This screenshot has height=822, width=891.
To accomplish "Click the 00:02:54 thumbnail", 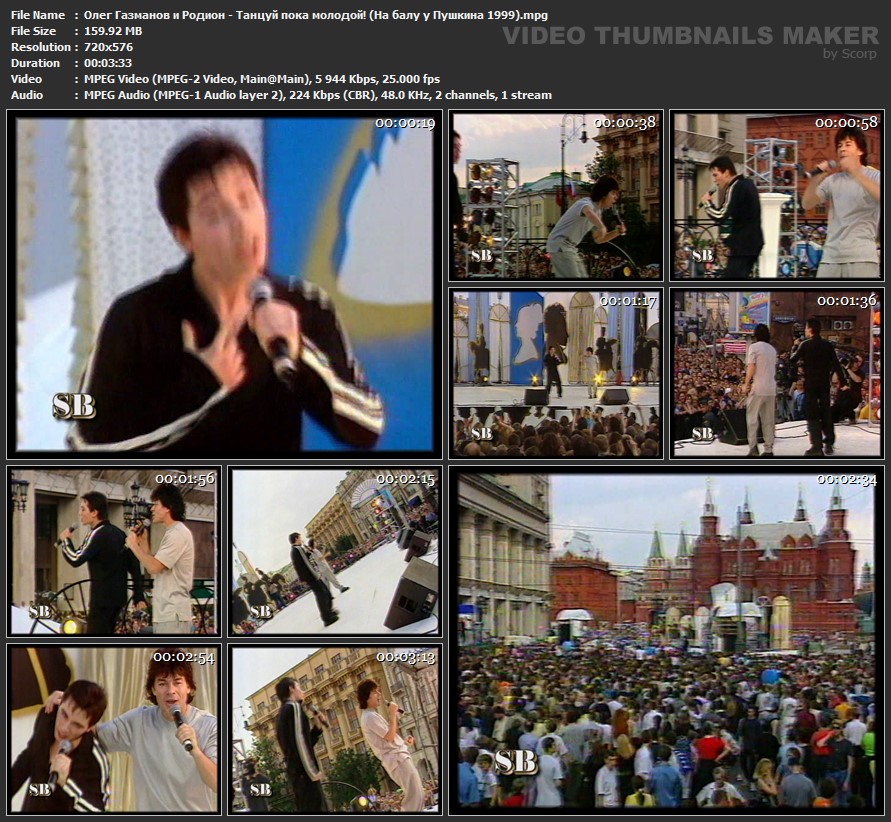I will click(x=112, y=728).
